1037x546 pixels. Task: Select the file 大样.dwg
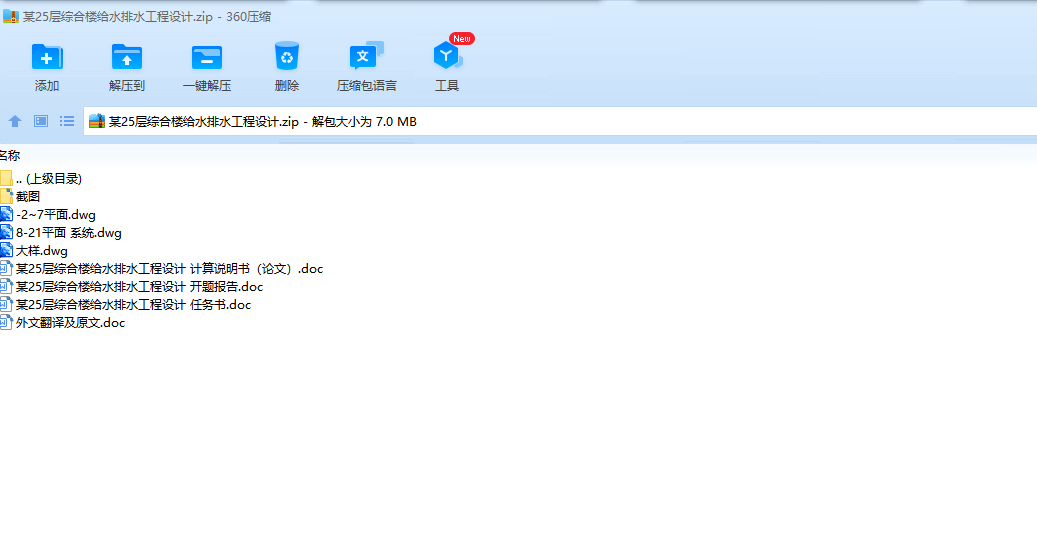pyautogui.click(x=42, y=251)
